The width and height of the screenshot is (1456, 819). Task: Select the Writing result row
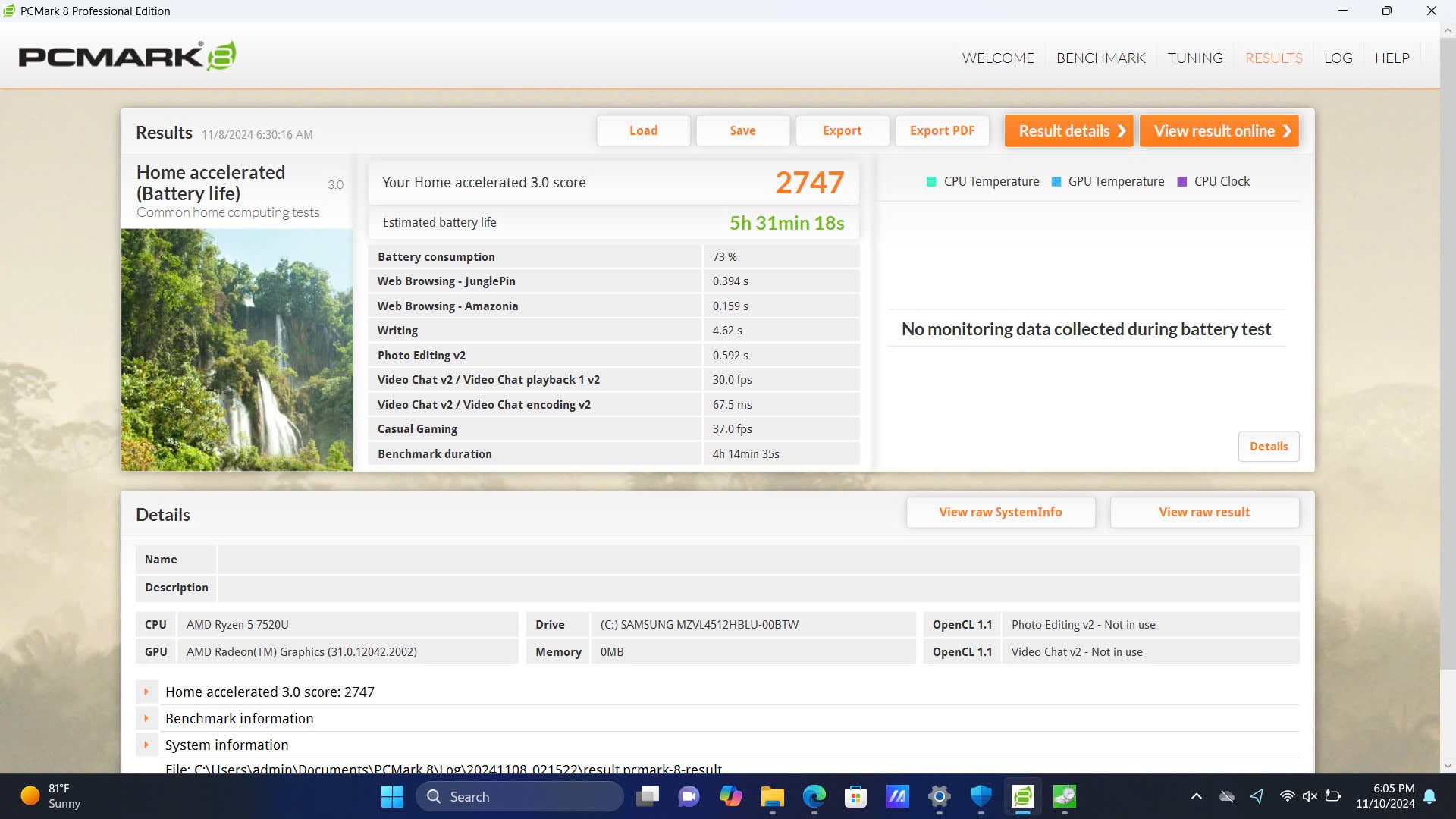tap(613, 330)
